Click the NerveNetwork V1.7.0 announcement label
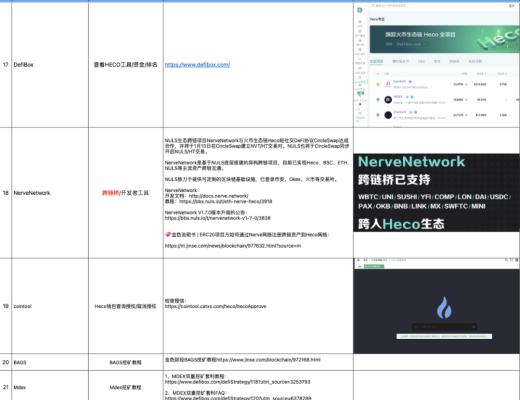The height and width of the screenshot is (400, 520). 206,212
